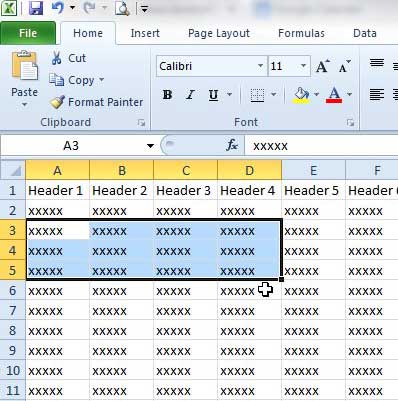Viewport: 398px width, 401px height.
Task: Click the Select All corner triangle
Action: (x=13, y=170)
